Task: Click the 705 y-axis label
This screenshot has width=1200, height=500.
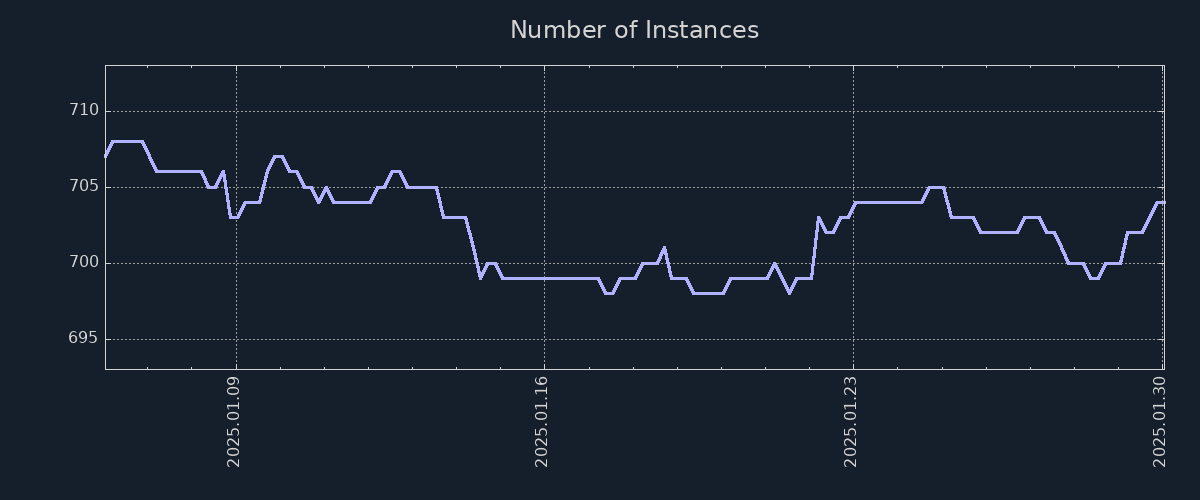Action: [84, 186]
